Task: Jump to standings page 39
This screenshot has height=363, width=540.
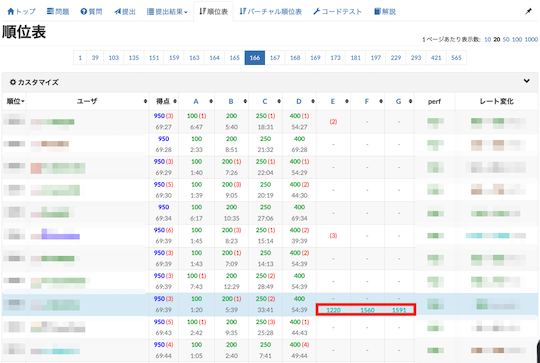Action: point(95,58)
